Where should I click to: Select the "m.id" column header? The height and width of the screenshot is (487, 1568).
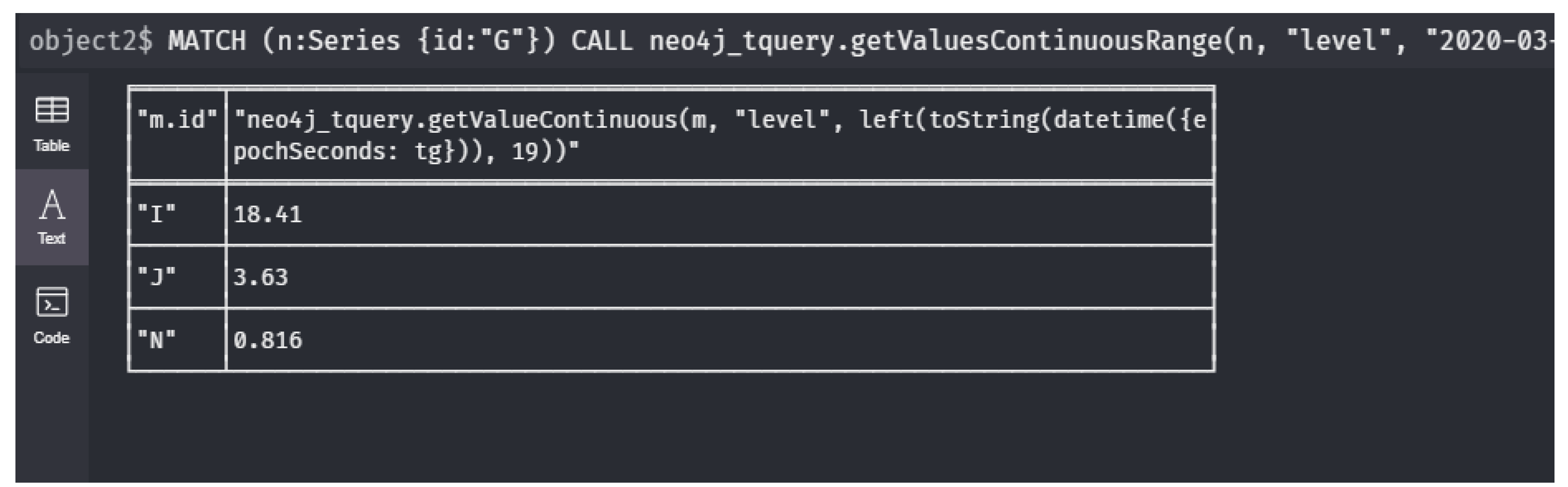(177, 120)
